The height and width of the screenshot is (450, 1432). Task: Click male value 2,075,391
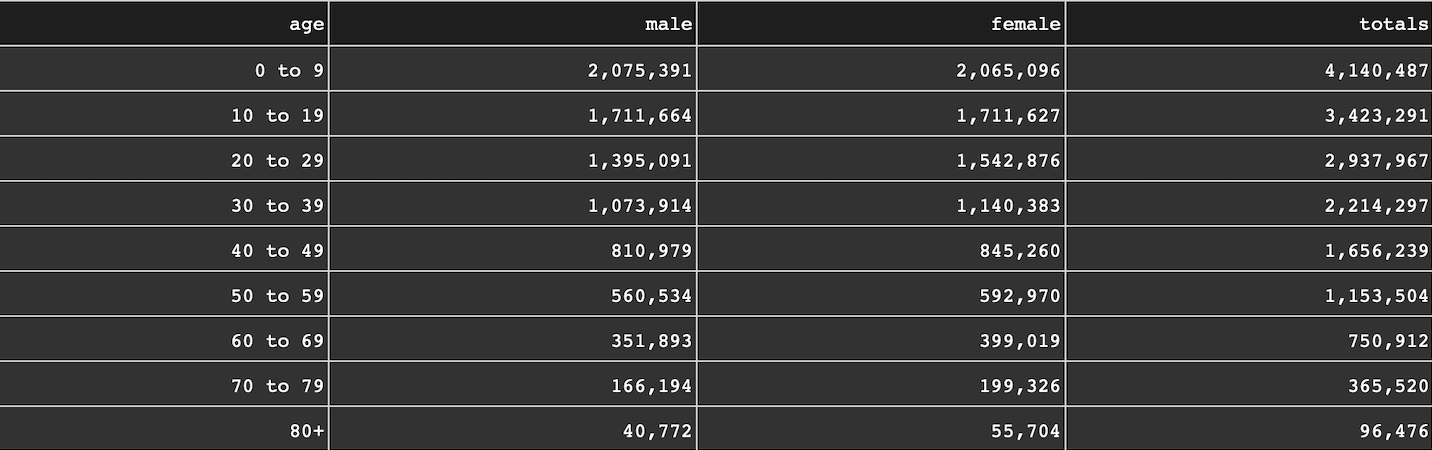tap(640, 71)
